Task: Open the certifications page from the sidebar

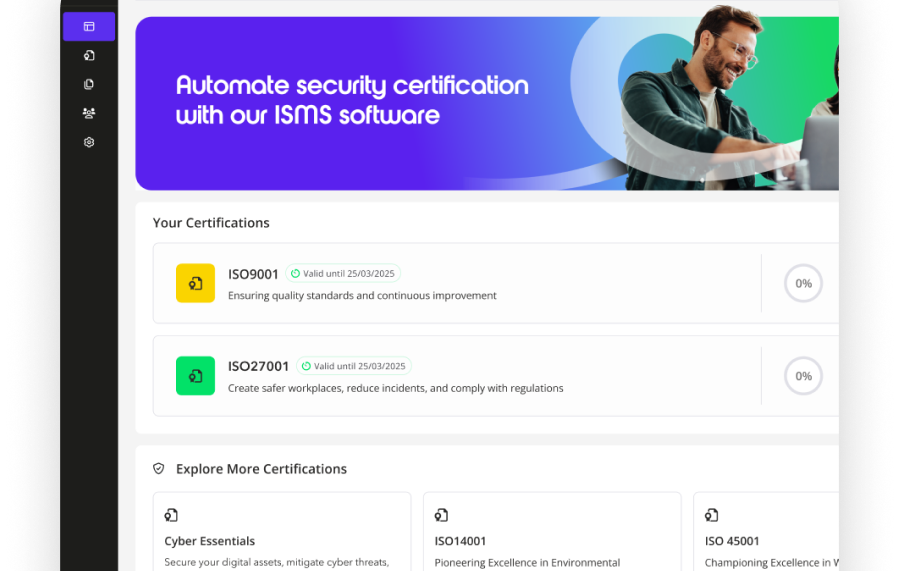Action: (x=89, y=56)
